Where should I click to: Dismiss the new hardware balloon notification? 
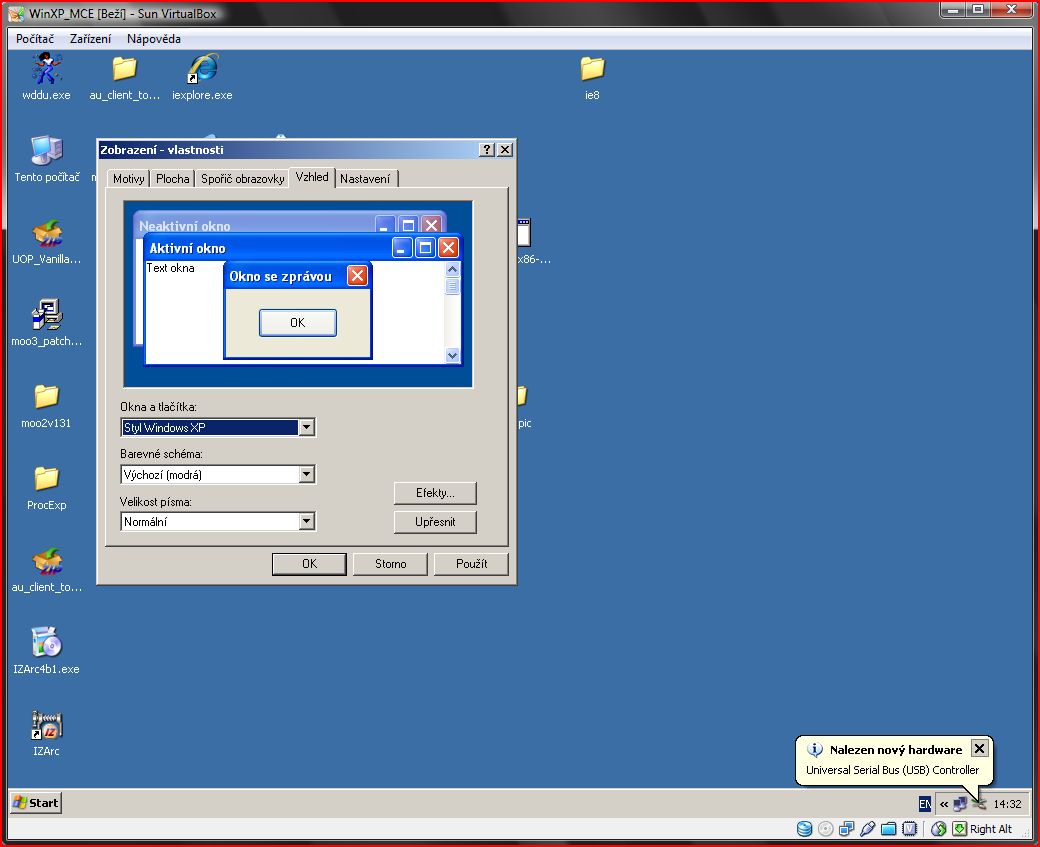[x=979, y=749]
